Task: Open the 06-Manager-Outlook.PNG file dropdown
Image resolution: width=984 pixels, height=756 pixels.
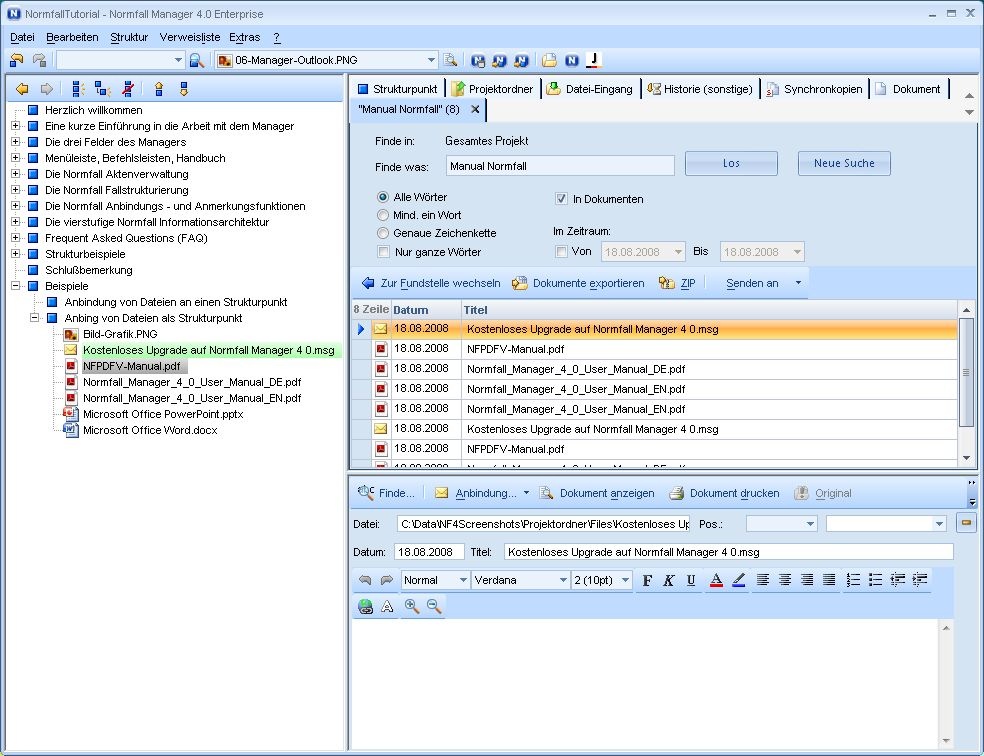Action: point(431,60)
